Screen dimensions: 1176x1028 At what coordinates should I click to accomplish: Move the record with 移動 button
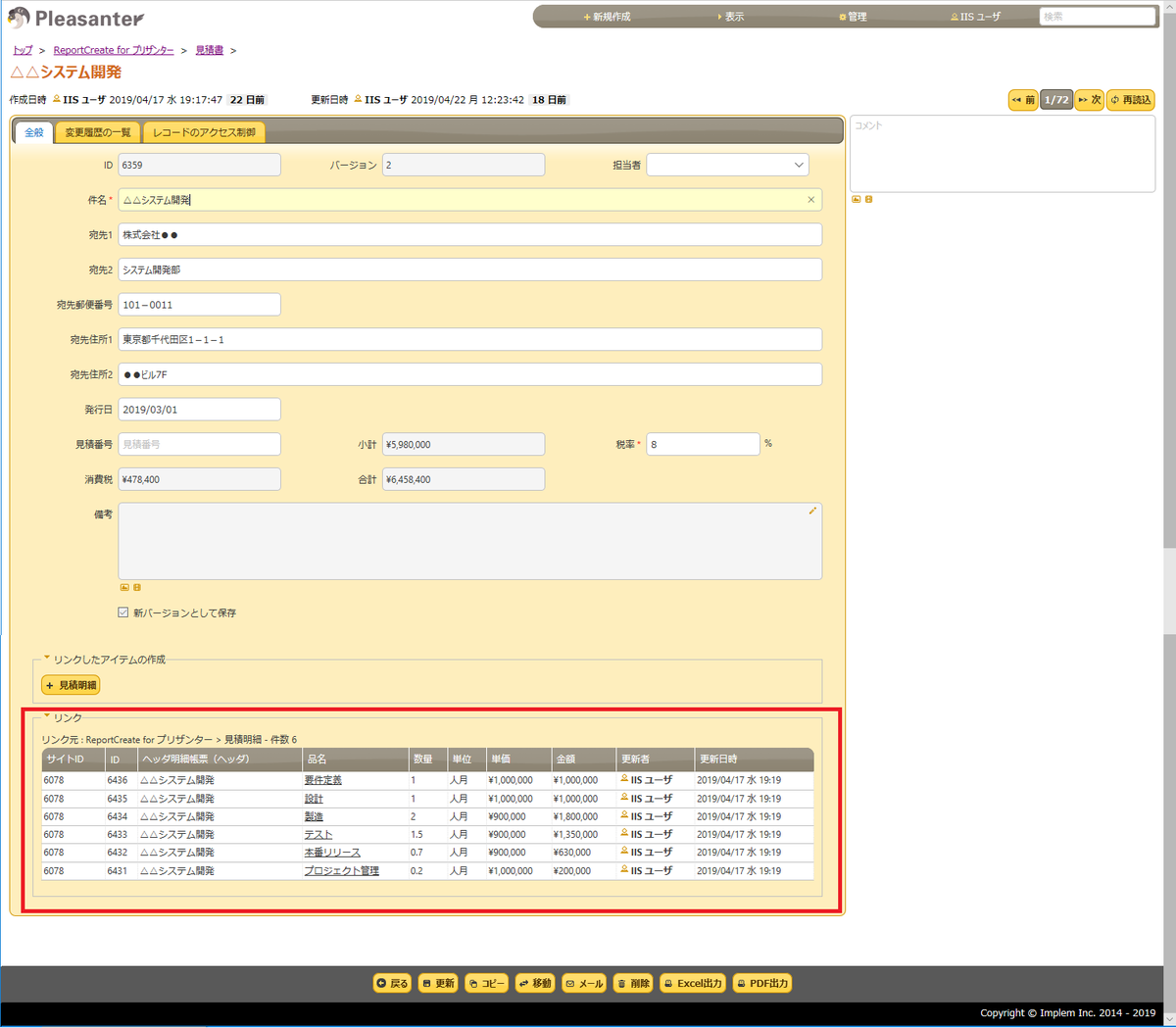tap(535, 983)
